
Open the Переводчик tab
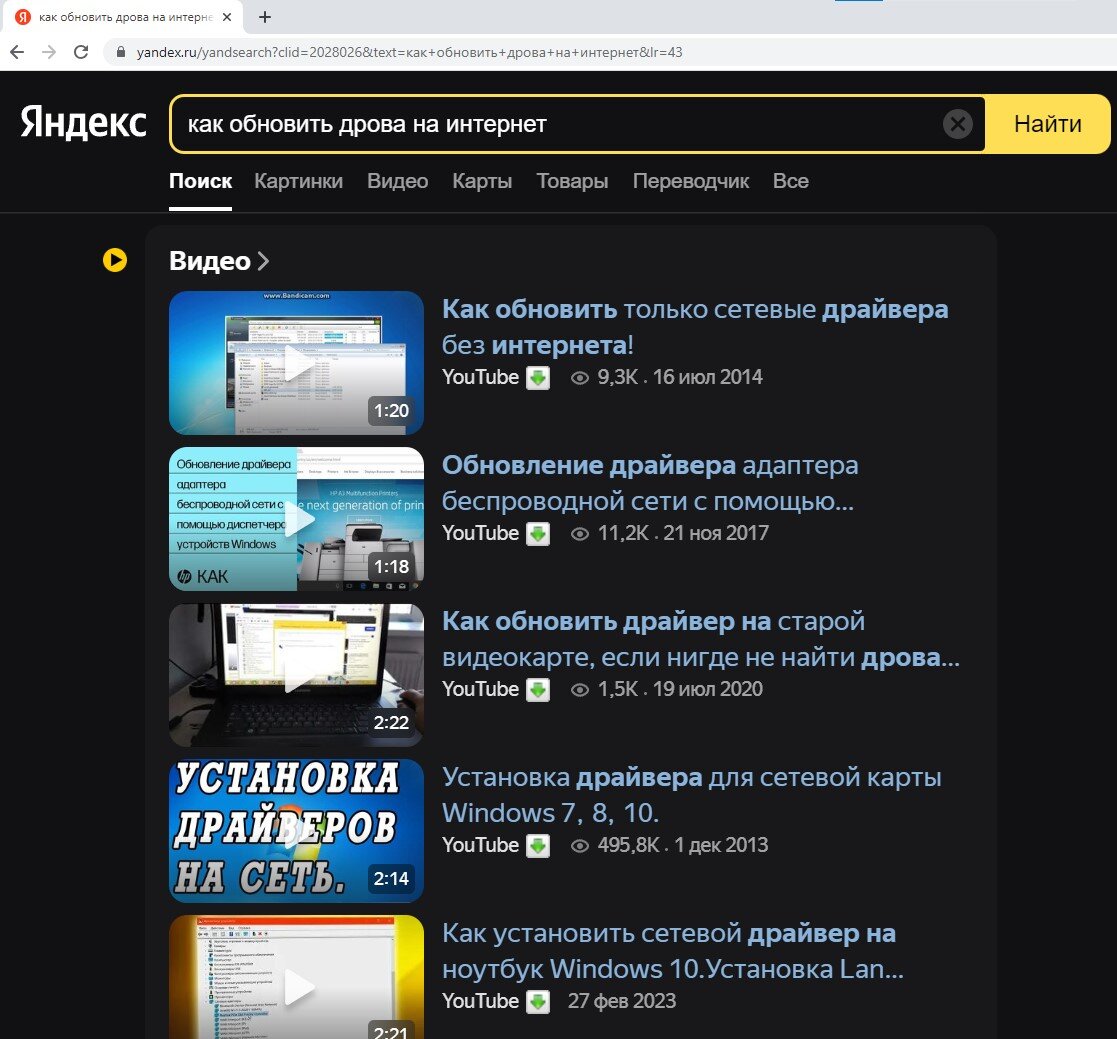coord(690,181)
